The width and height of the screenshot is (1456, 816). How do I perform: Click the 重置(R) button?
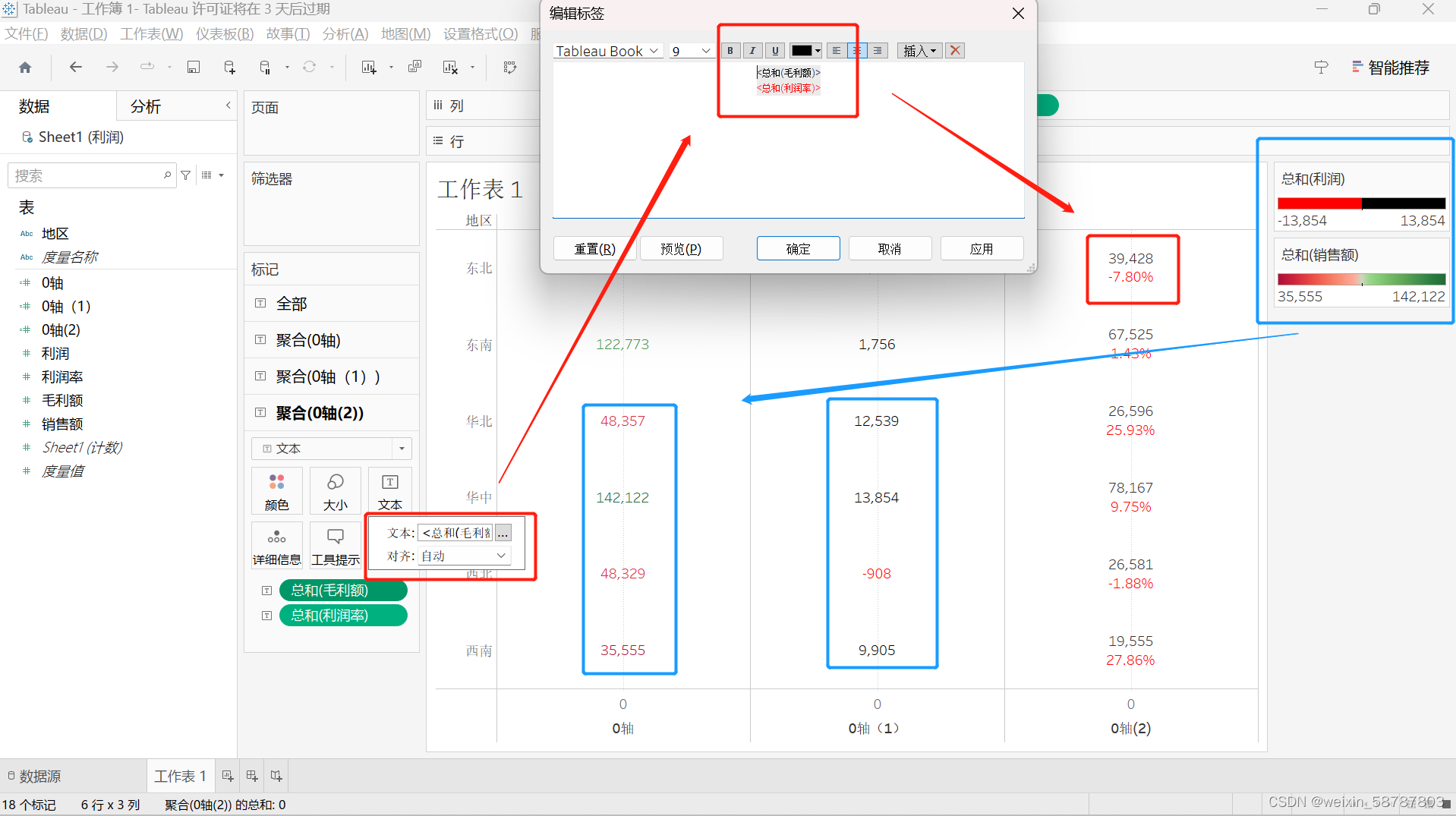tap(594, 248)
